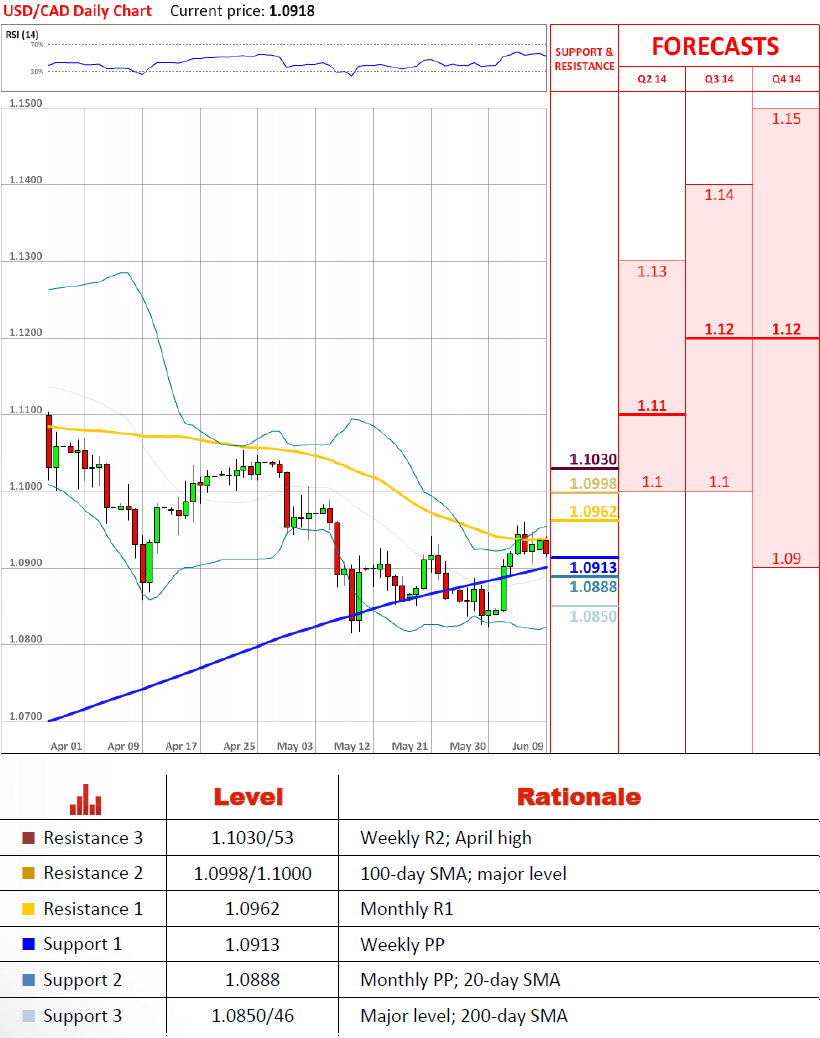The width and height of the screenshot is (820, 1038).
Task: Click the Major level; 200-day SMA rationale
Action: pyautogui.click(x=464, y=1016)
